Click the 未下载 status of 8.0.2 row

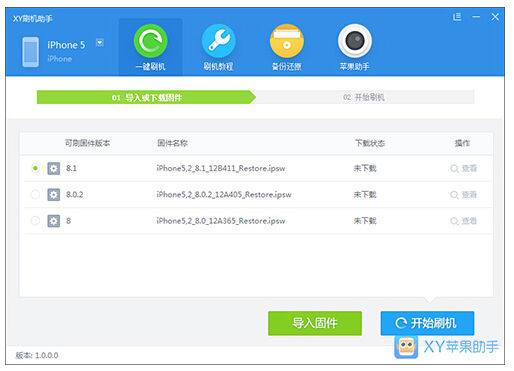[x=365, y=195]
